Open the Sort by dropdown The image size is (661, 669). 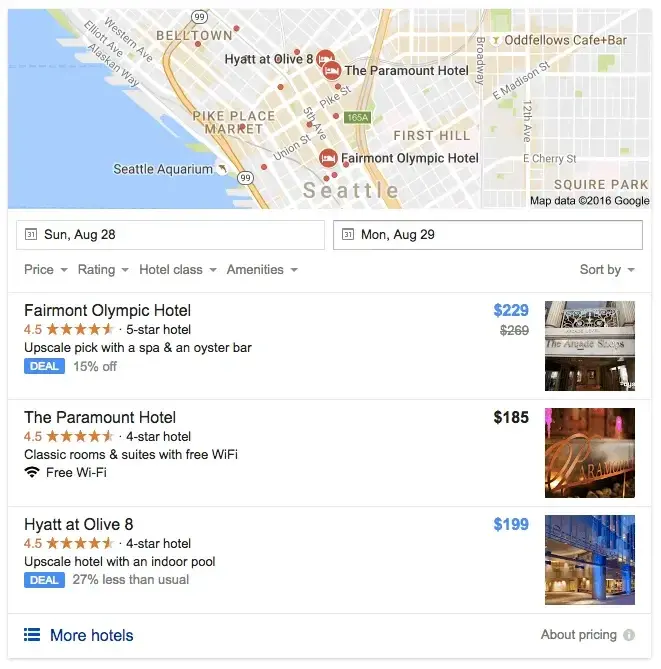(x=607, y=270)
